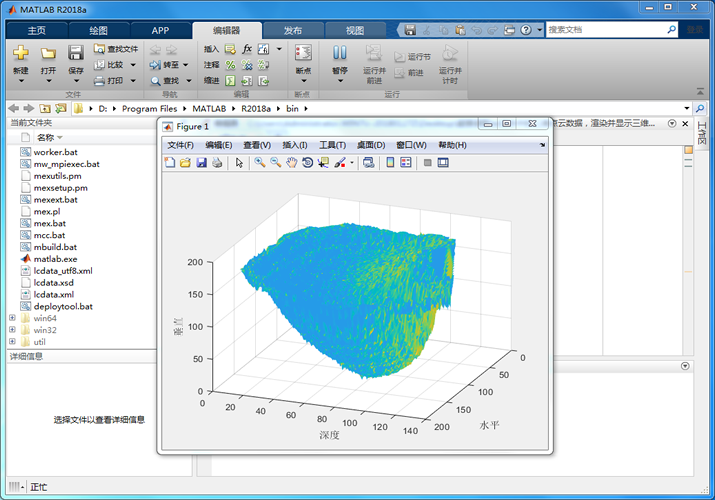Click the insert fx function icon

(x=247, y=49)
